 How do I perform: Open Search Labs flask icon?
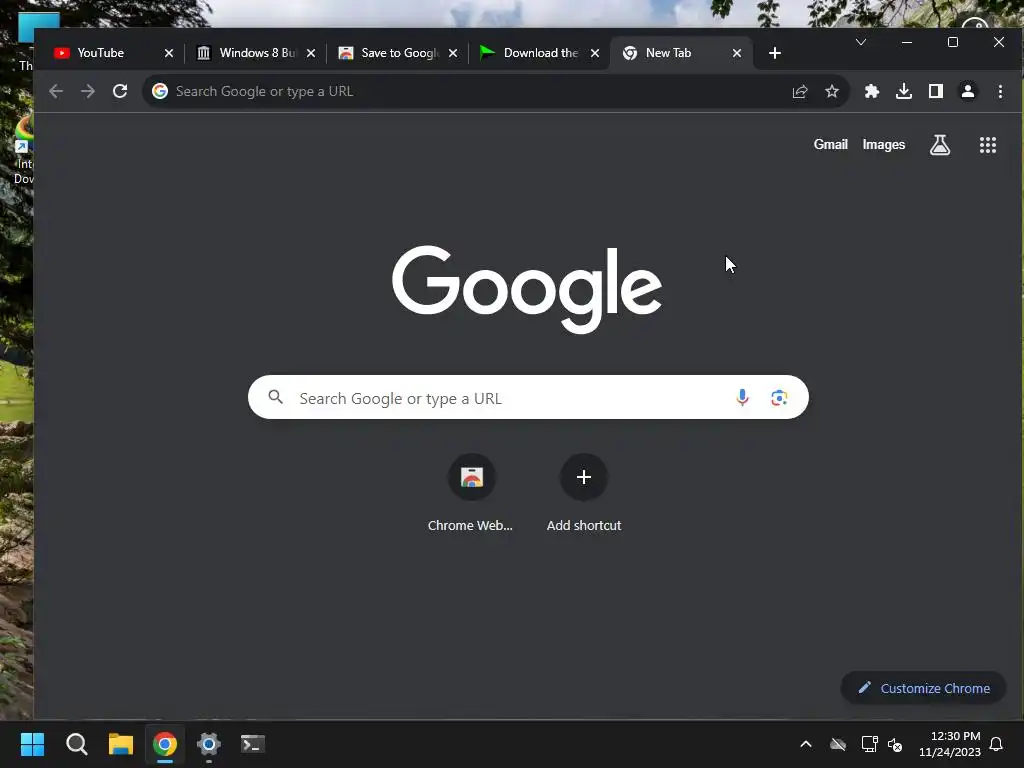(940, 145)
